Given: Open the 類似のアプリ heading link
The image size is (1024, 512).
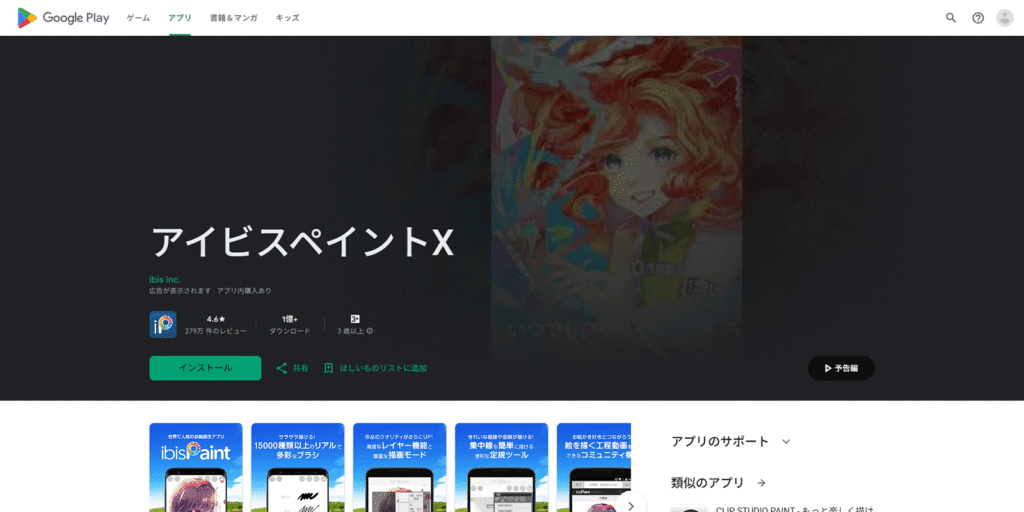Looking at the screenshot, I should (x=707, y=483).
